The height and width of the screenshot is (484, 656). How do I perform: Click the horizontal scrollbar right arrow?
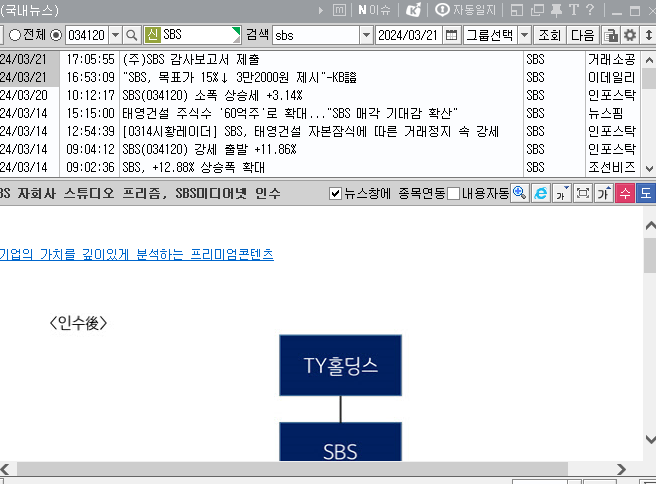click(622, 469)
